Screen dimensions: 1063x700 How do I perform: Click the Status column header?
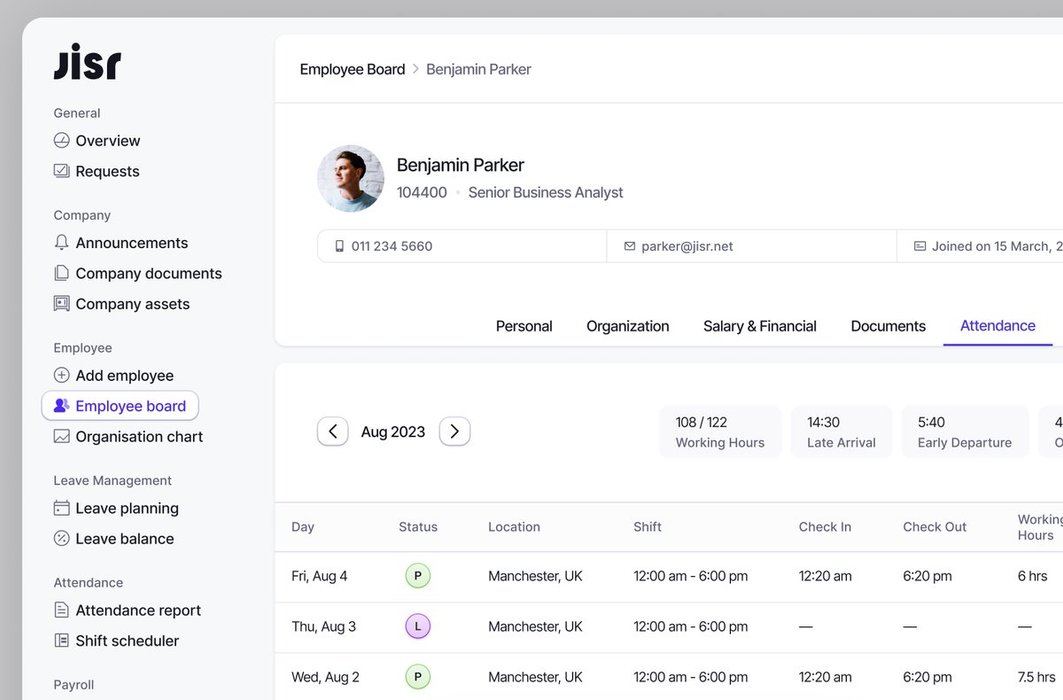tap(418, 527)
